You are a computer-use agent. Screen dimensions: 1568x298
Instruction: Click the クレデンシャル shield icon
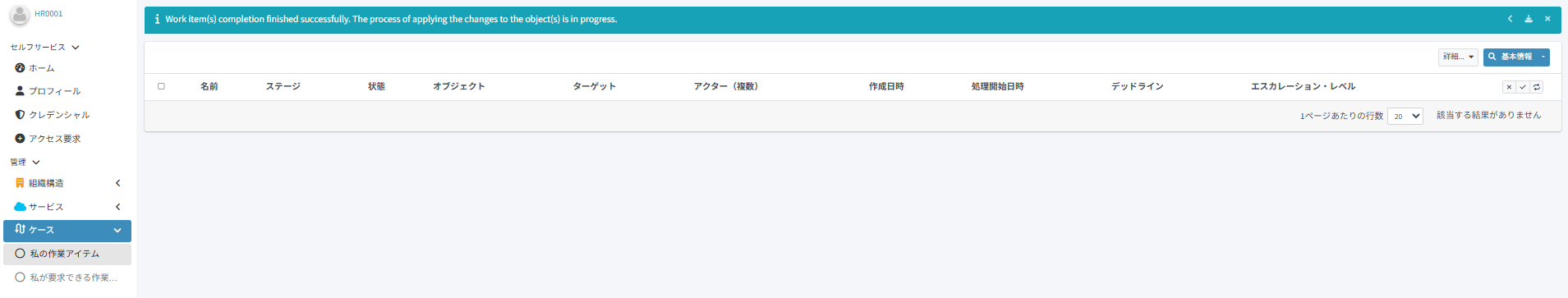(20, 115)
